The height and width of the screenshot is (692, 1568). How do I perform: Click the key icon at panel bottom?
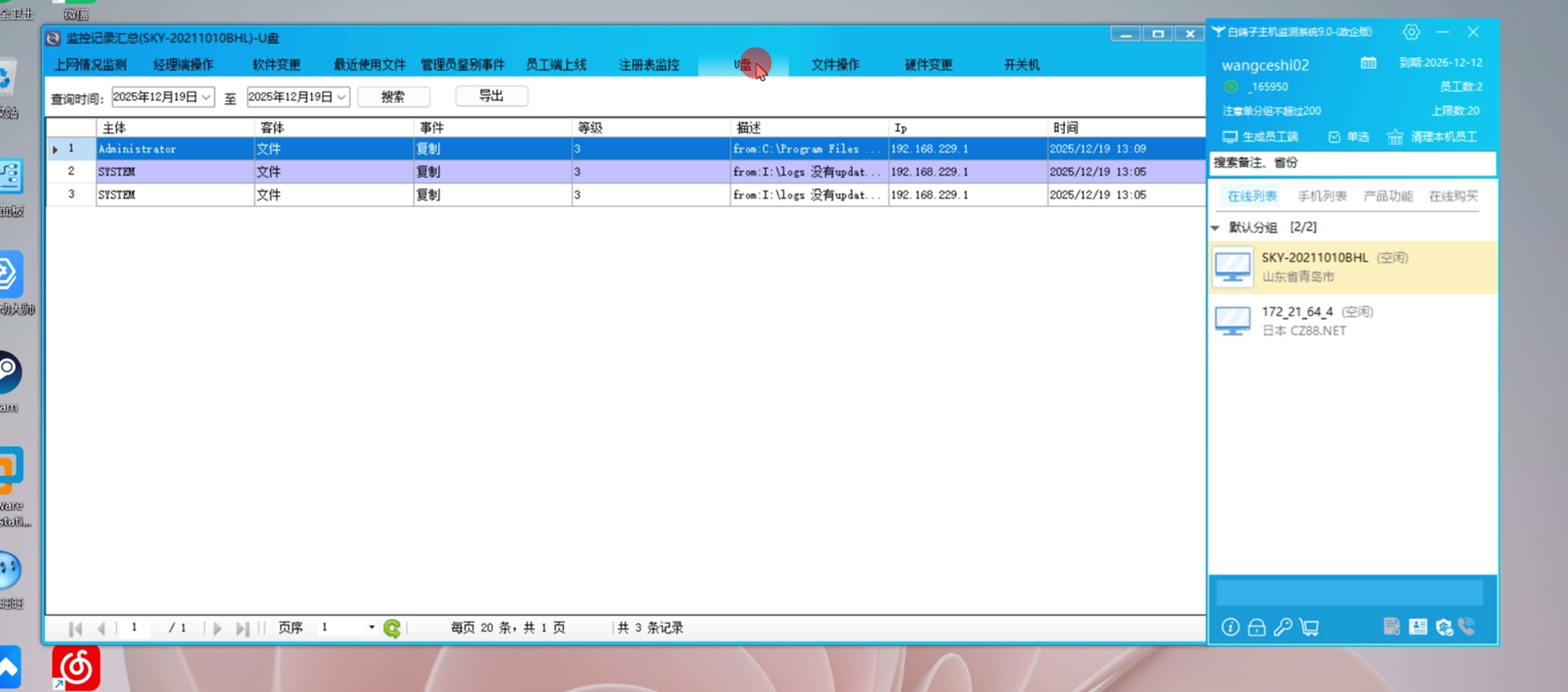pos(1283,627)
